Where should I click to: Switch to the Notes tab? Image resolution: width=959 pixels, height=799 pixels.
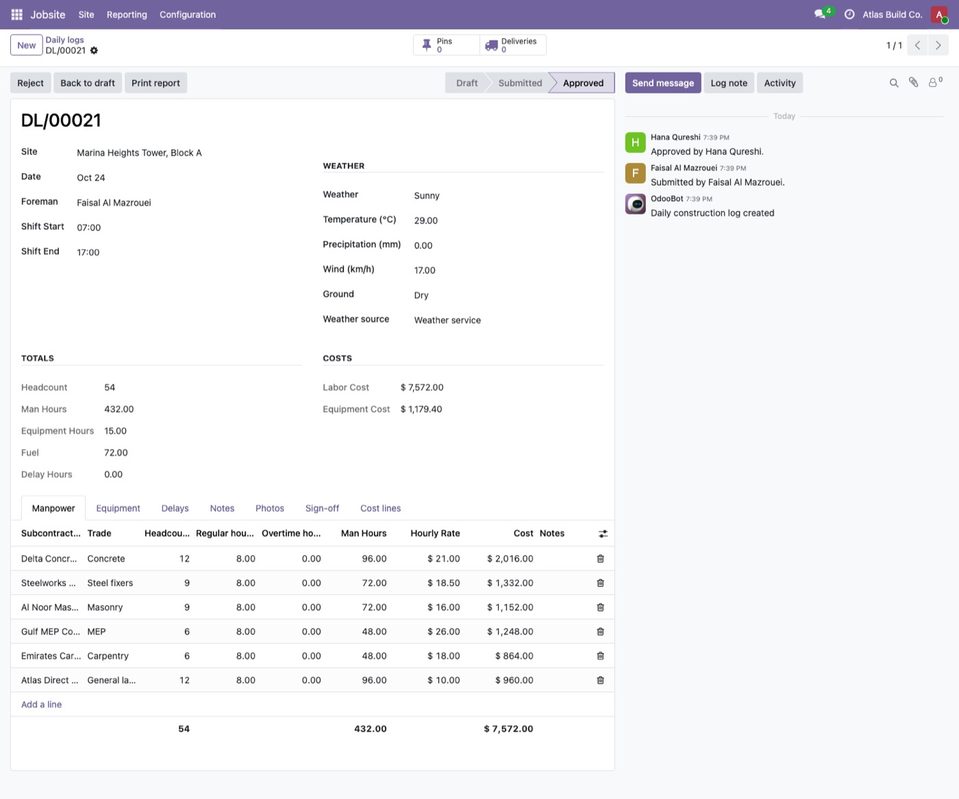click(x=222, y=508)
